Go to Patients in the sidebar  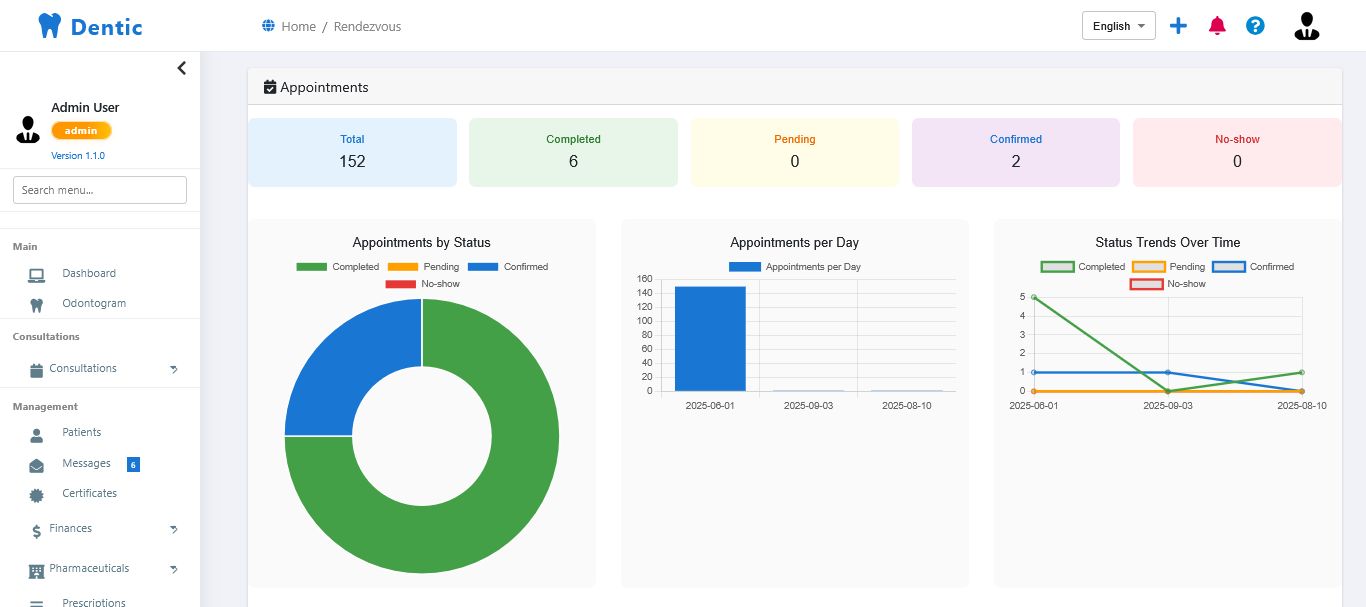pyautogui.click(x=81, y=432)
